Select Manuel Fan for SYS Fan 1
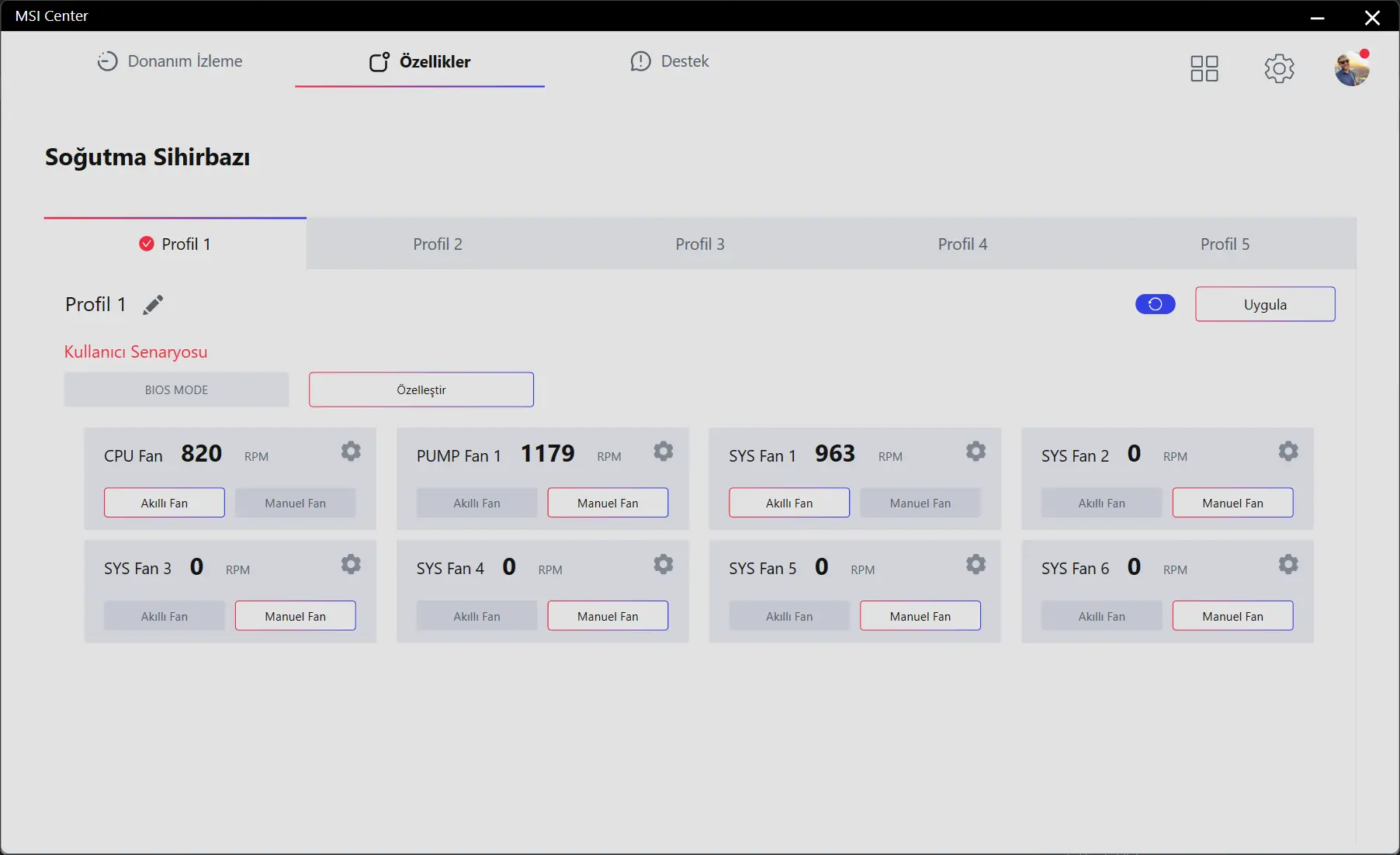This screenshot has height=855, width=1400. pyautogui.click(x=920, y=503)
